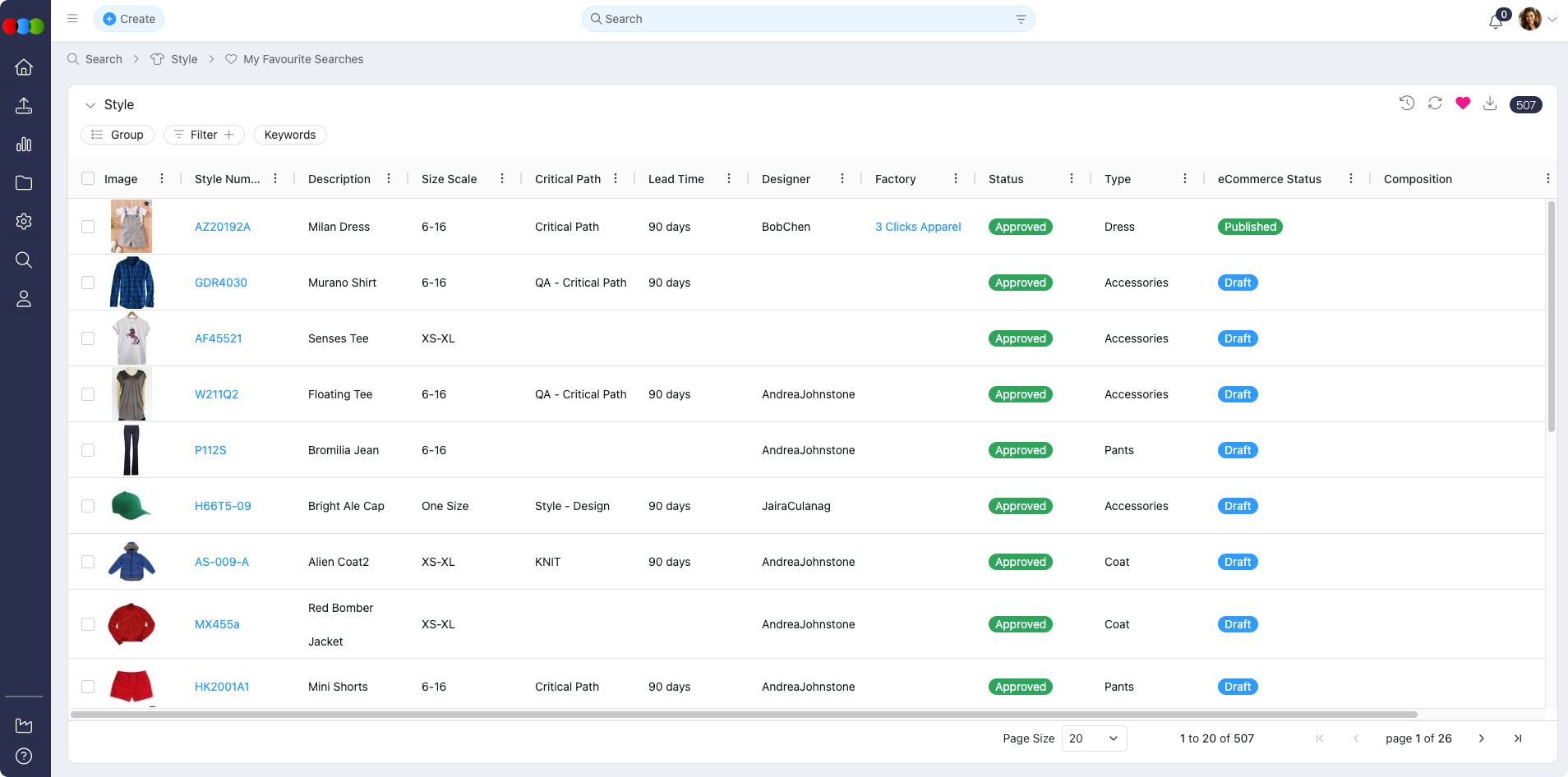
Task: Open search history clock icon
Action: pos(1407,103)
